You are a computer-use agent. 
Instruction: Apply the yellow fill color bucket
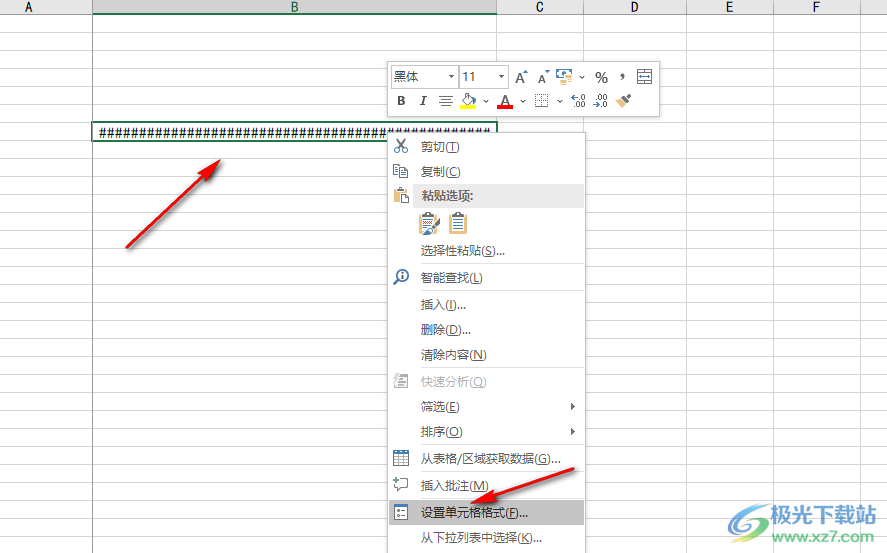(x=468, y=101)
